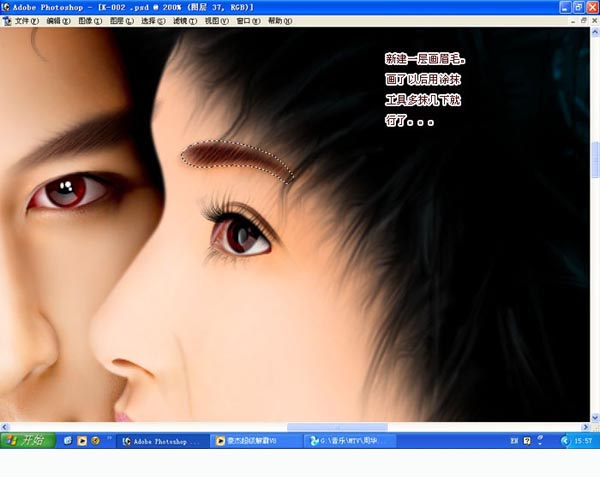Viewport: 600px width, 477px height.
Task: Open the 编辑(E) Edit menu
Action: [x=59, y=21]
